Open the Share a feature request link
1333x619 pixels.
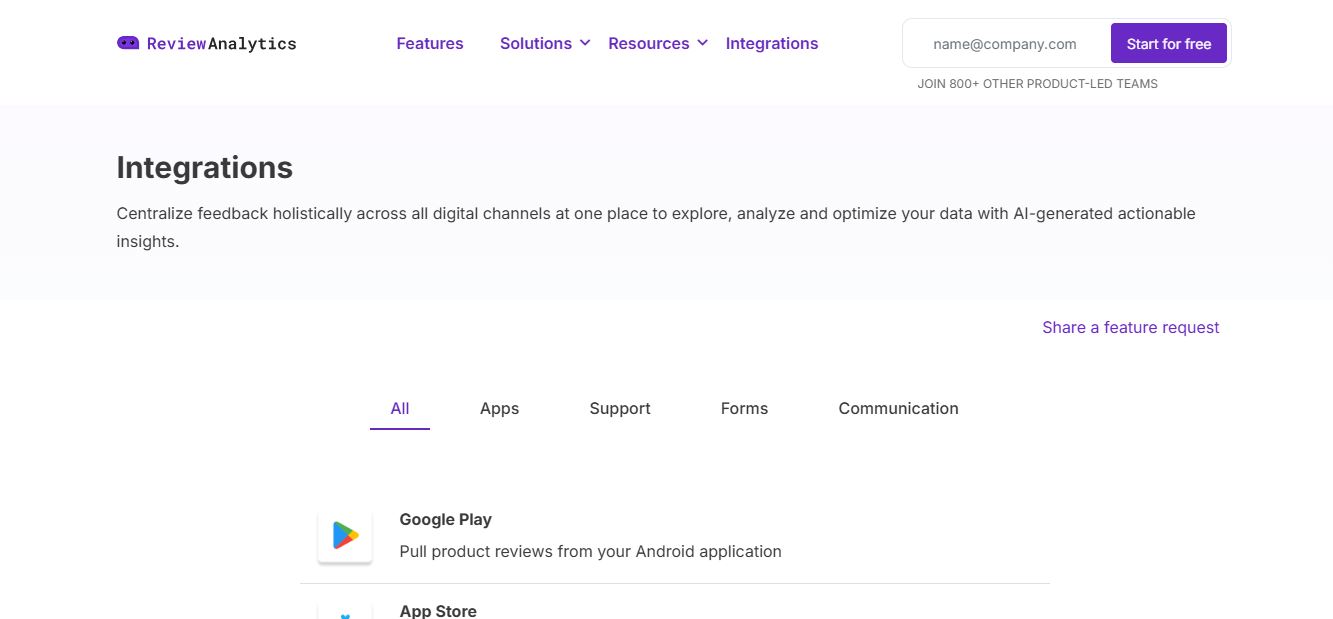[x=1130, y=327]
